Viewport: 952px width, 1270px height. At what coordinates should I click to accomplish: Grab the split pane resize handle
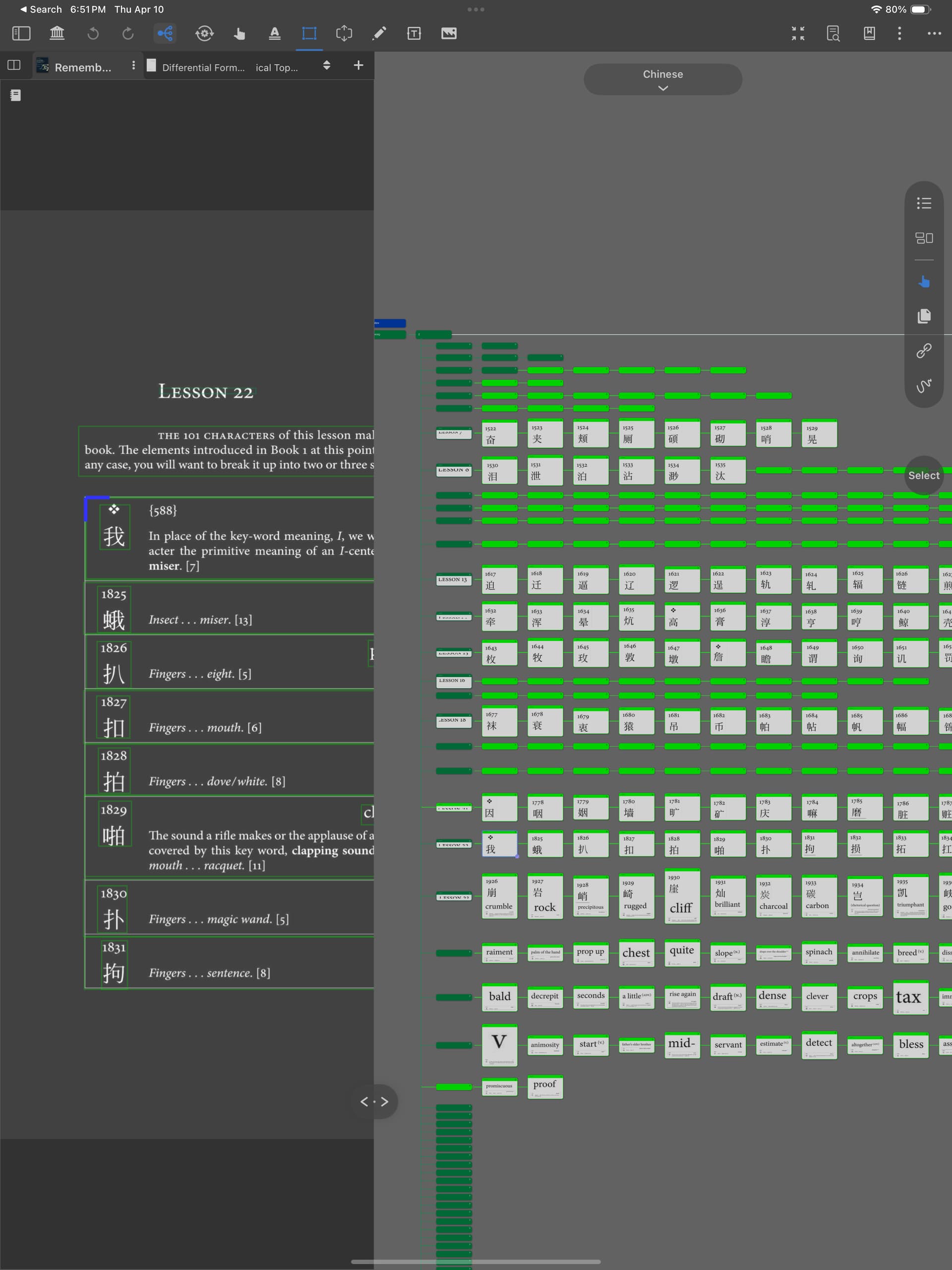(374, 1101)
